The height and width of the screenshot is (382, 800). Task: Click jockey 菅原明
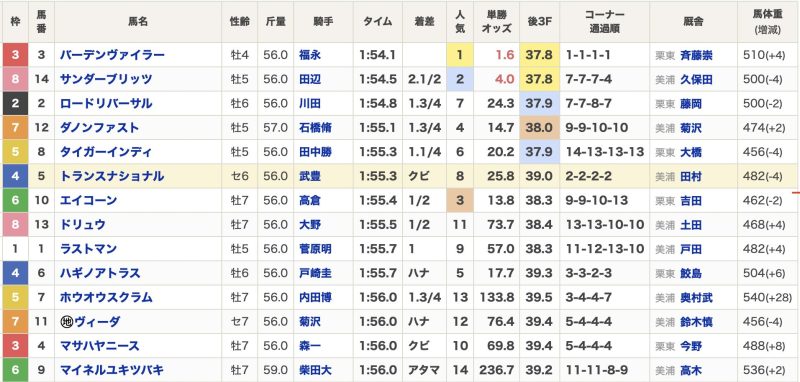coord(315,249)
